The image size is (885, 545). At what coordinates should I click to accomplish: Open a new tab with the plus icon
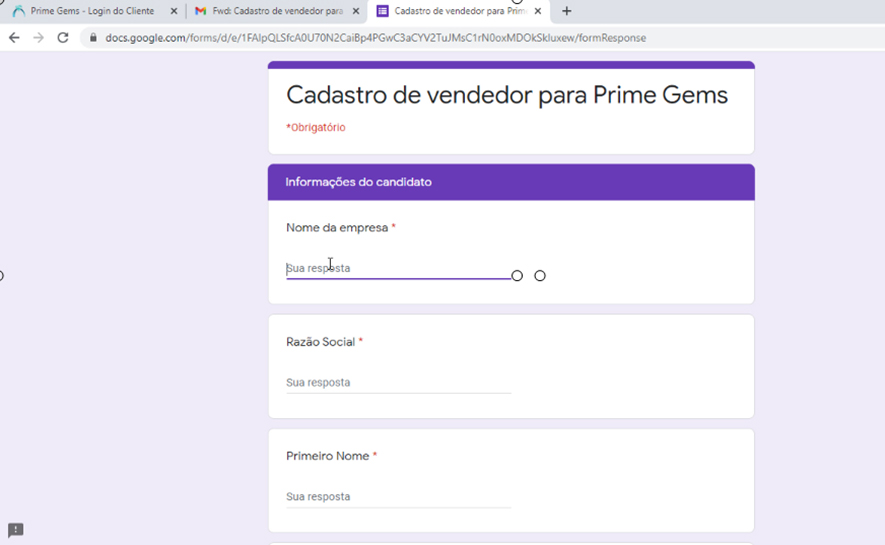tap(567, 11)
